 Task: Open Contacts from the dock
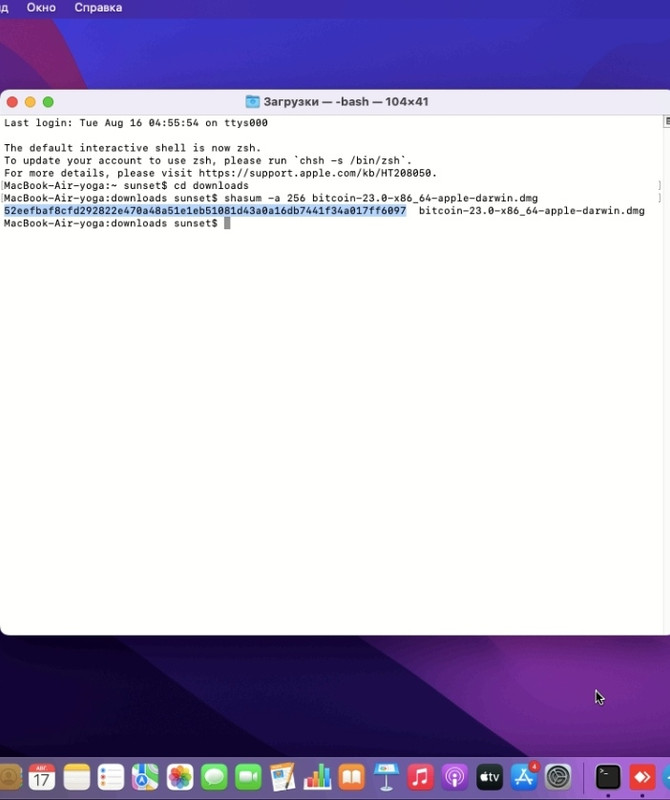tap(10, 777)
